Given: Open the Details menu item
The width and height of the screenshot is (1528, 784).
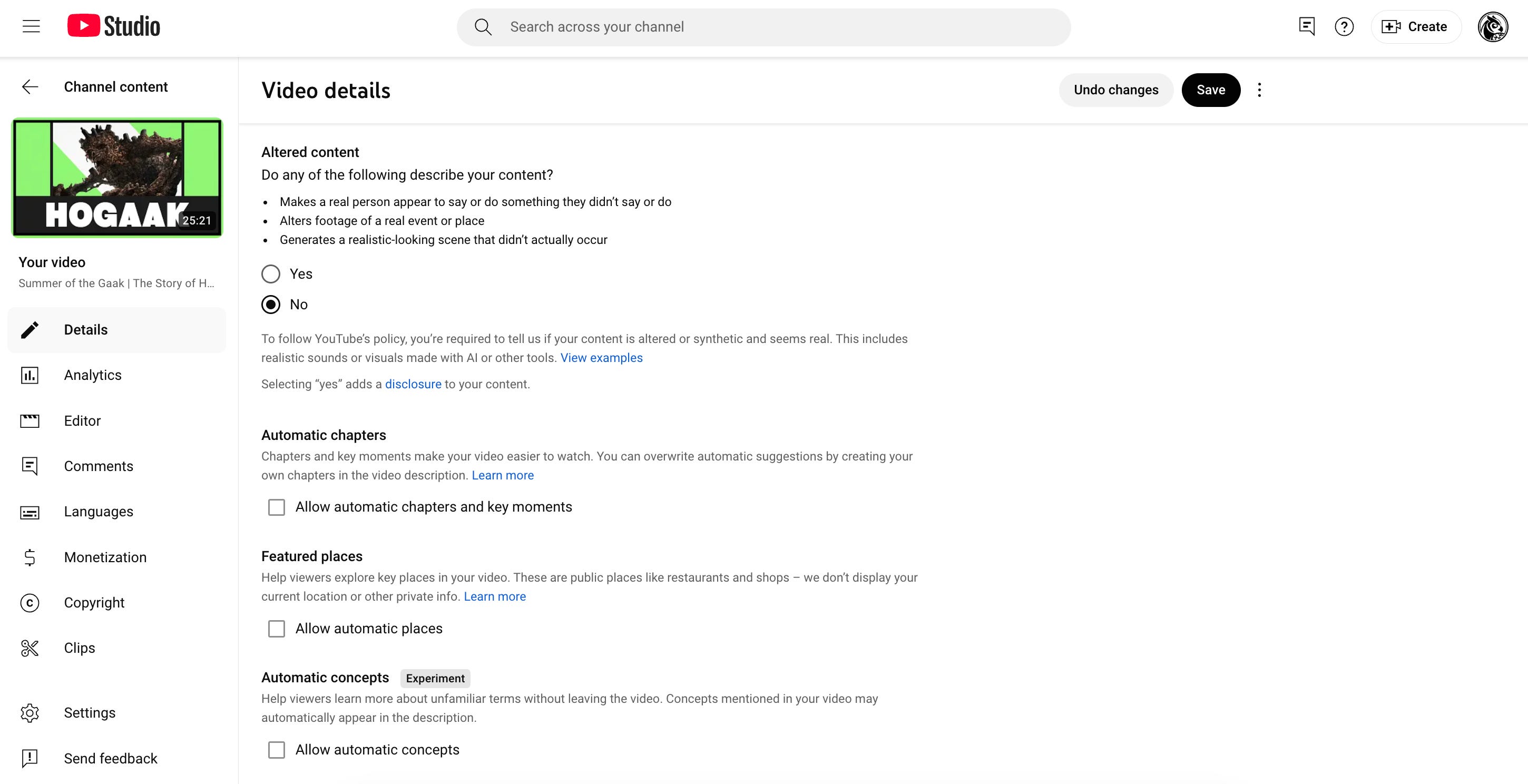Looking at the screenshot, I should [x=117, y=330].
